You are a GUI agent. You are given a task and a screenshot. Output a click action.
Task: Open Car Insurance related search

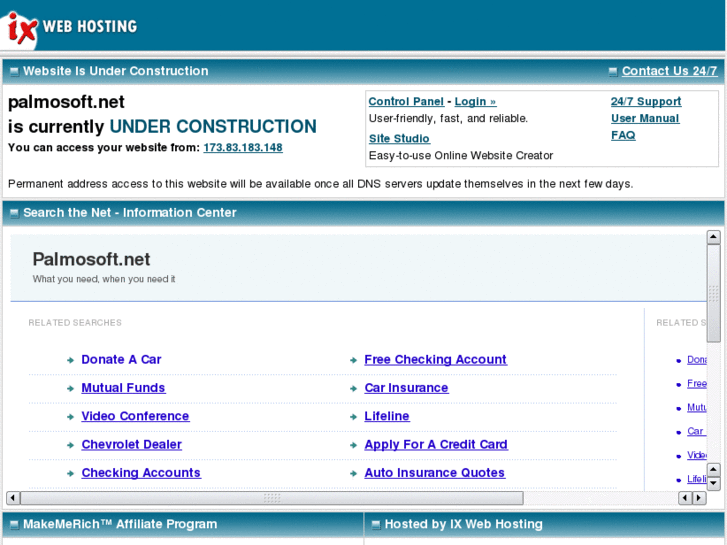[406, 388]
